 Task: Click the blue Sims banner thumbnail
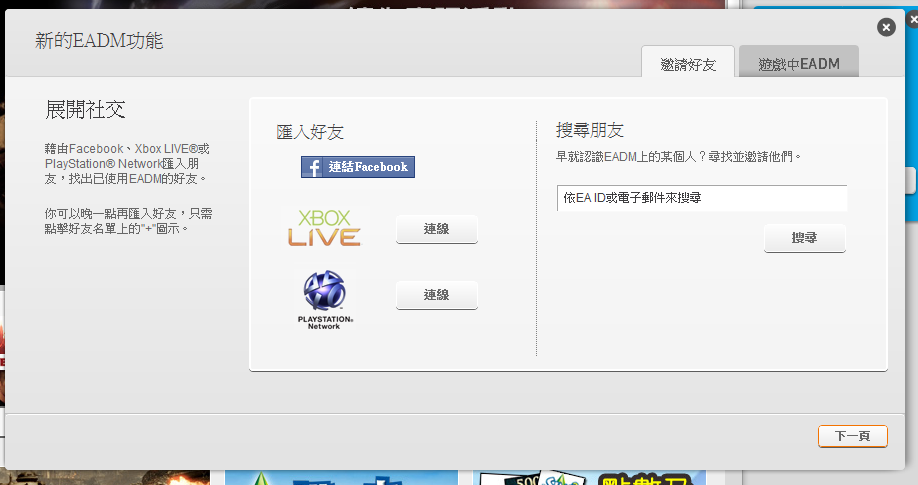pos(330,477)
